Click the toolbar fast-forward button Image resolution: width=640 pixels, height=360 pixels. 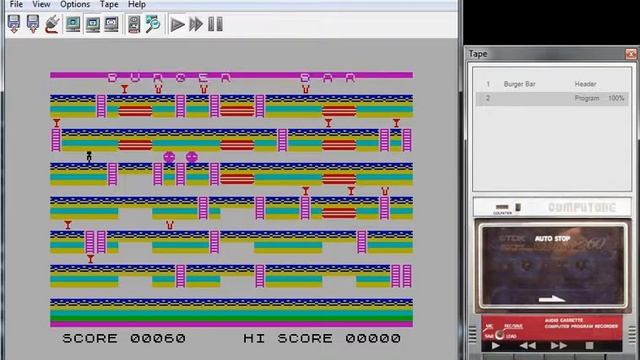[x=196, y=24]
